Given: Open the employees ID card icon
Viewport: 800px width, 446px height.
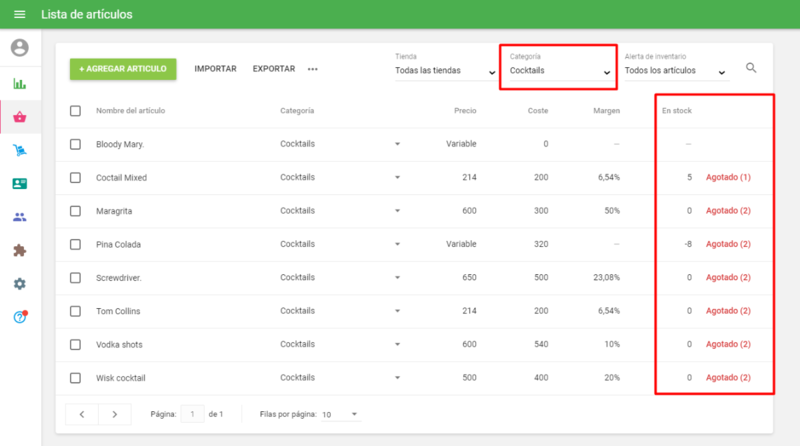Looking at the screenshot, I should click(20, 184).
